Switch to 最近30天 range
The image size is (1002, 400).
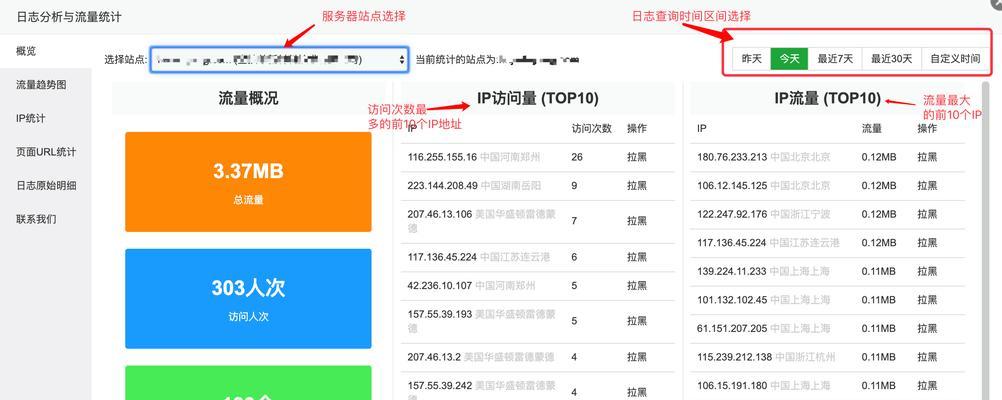click(891, 59)
